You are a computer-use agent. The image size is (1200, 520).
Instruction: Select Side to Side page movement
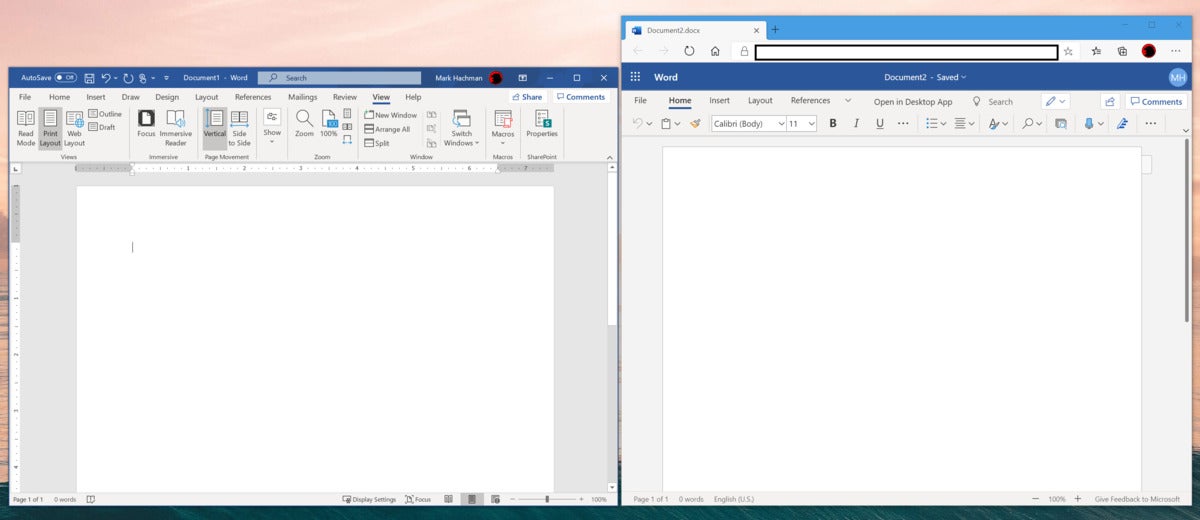(x=240, y=128)
